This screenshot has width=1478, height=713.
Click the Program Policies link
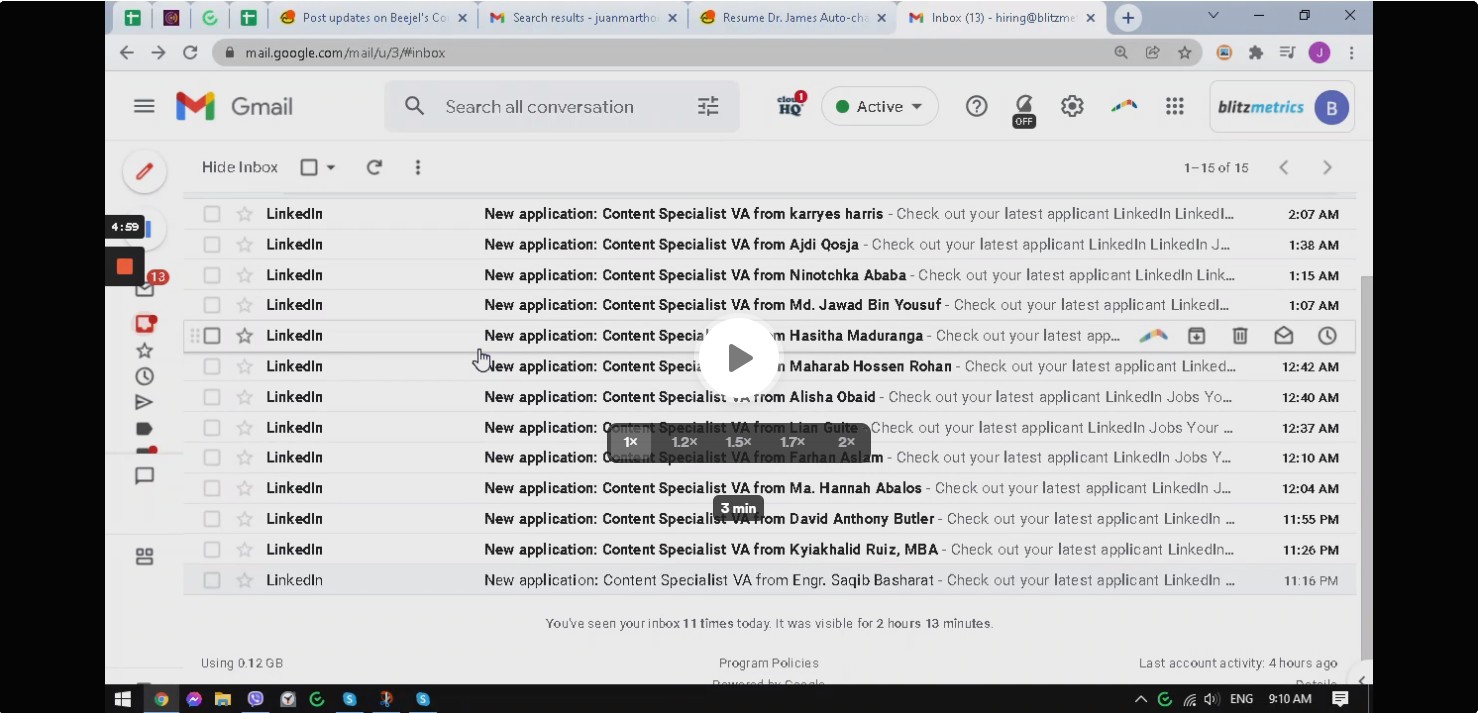click(768, 663)
